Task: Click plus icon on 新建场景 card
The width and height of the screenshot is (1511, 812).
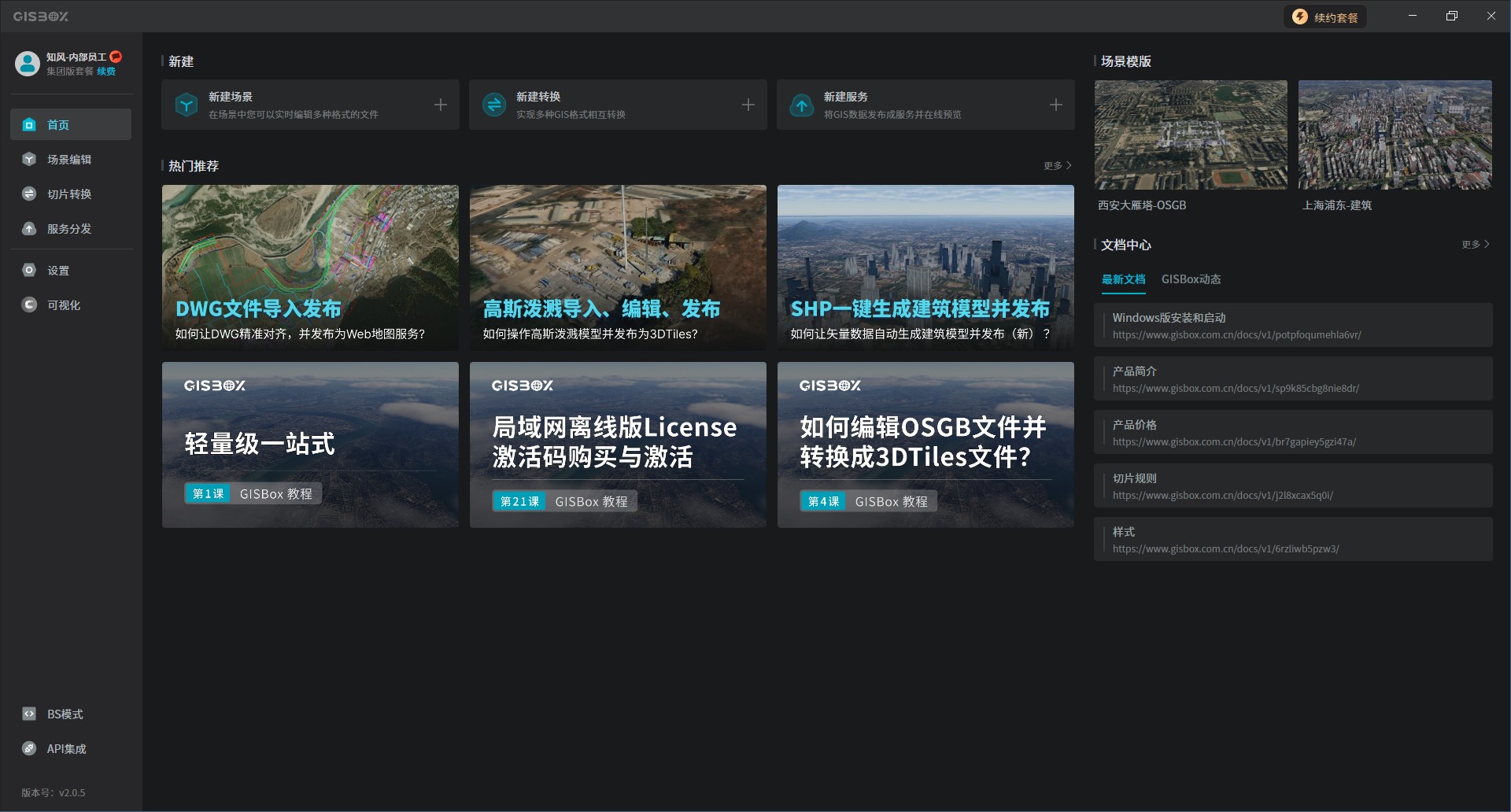Action: 441,105
